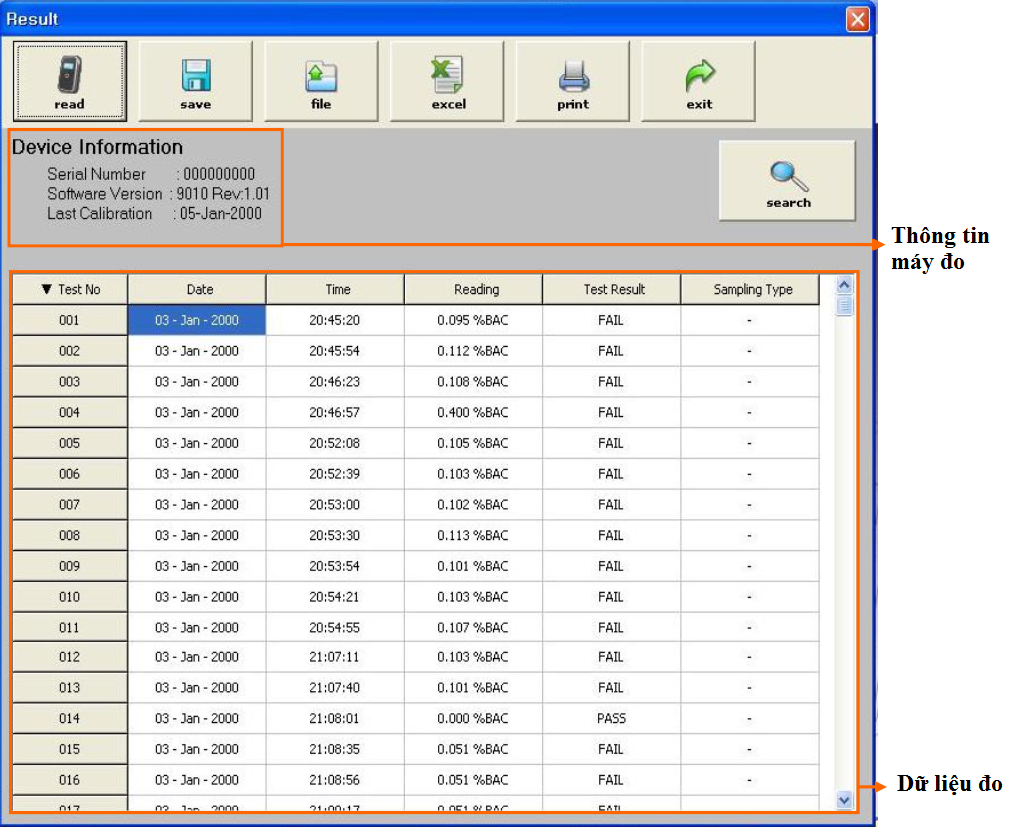
Task: Export data with the excel icon
Action: [x=448, y=81]
